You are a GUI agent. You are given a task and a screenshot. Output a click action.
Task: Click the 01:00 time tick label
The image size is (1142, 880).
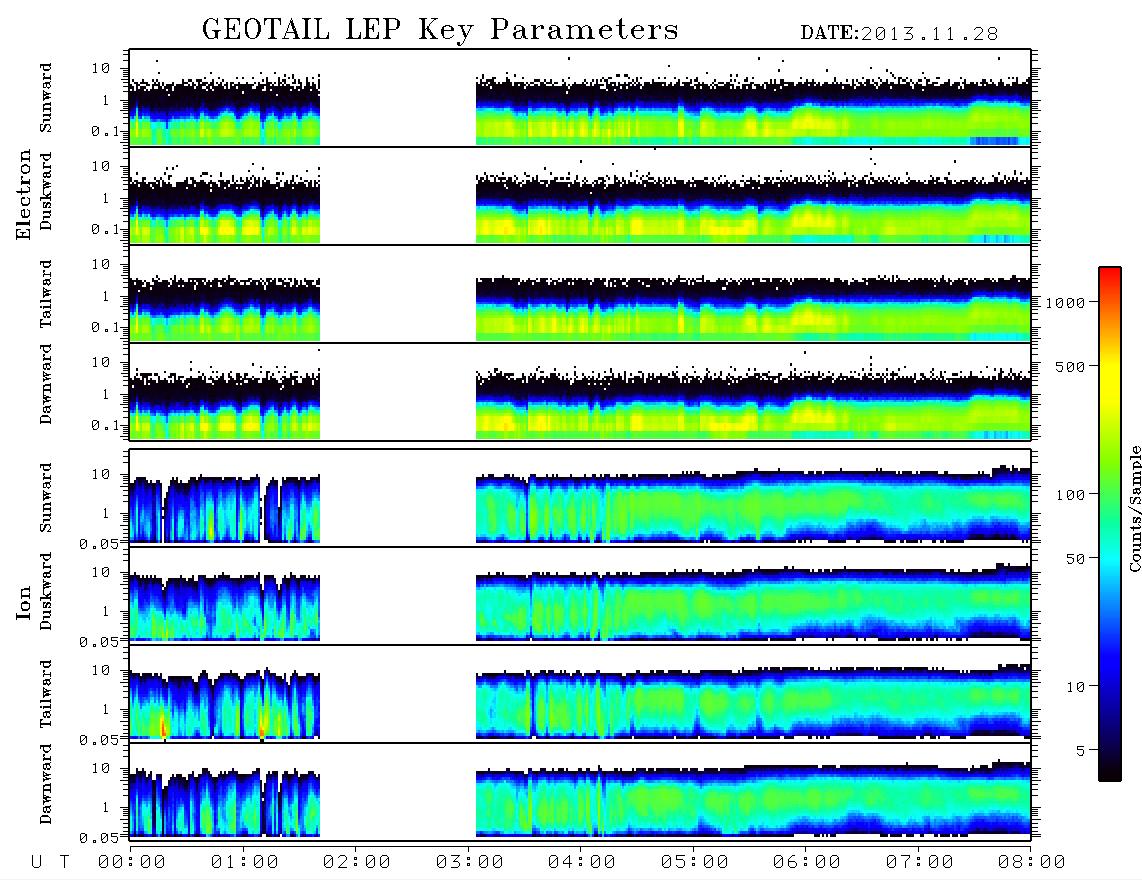point(245,863)
